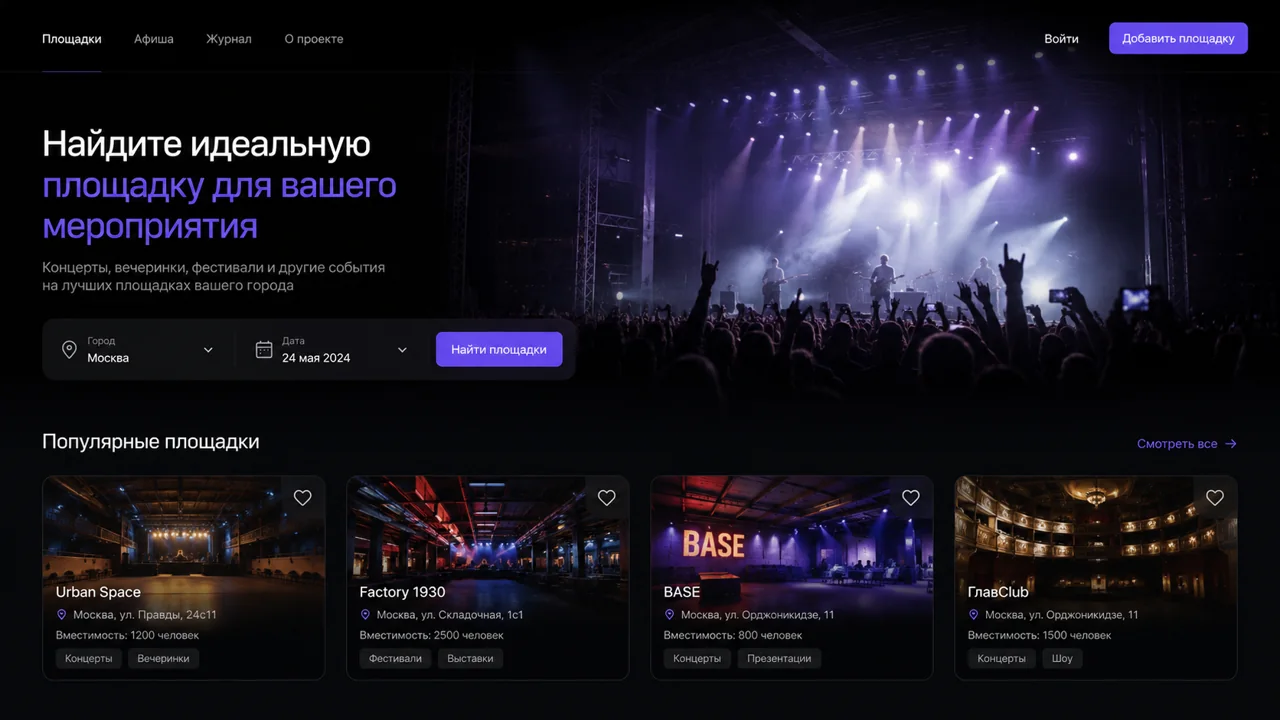The image size is (1280, 720).
Task: Click the Популярные площадки heading
Action: click(x=151, y=442)
